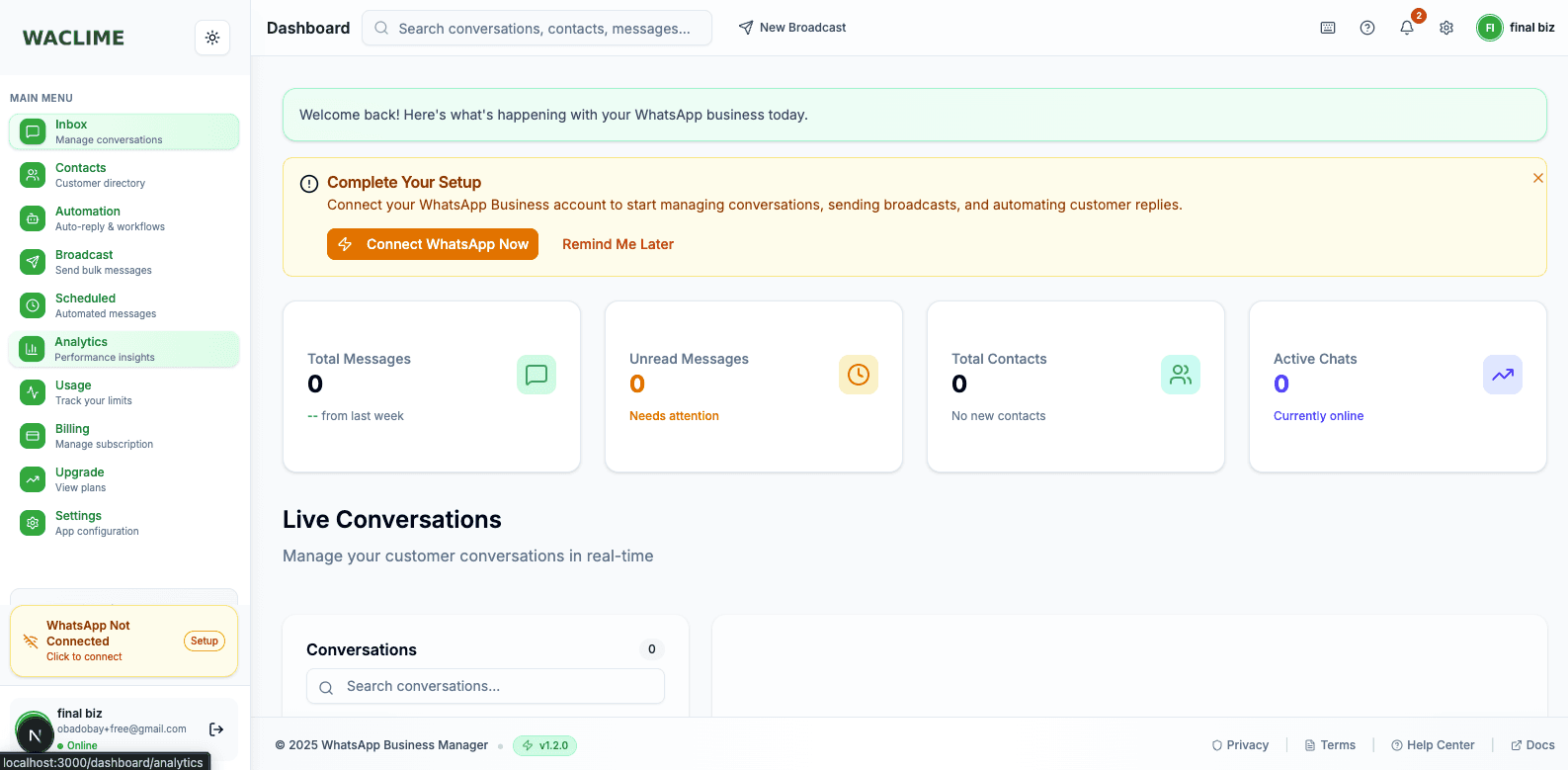
Task: Toggle the light/dark theme sun button
Action: (x=212, y=38)
